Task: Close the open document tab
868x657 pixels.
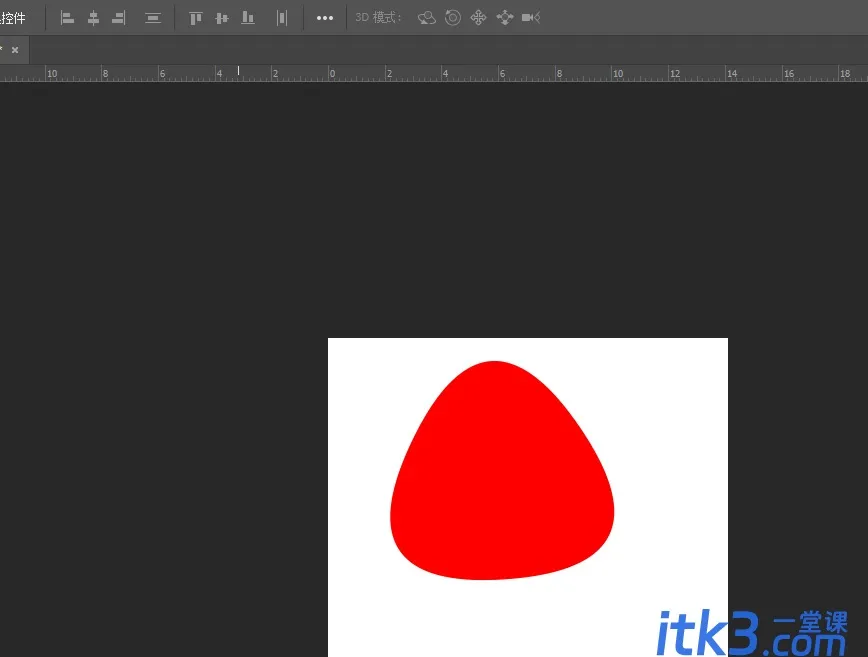Action: click(x=15, y=50)
